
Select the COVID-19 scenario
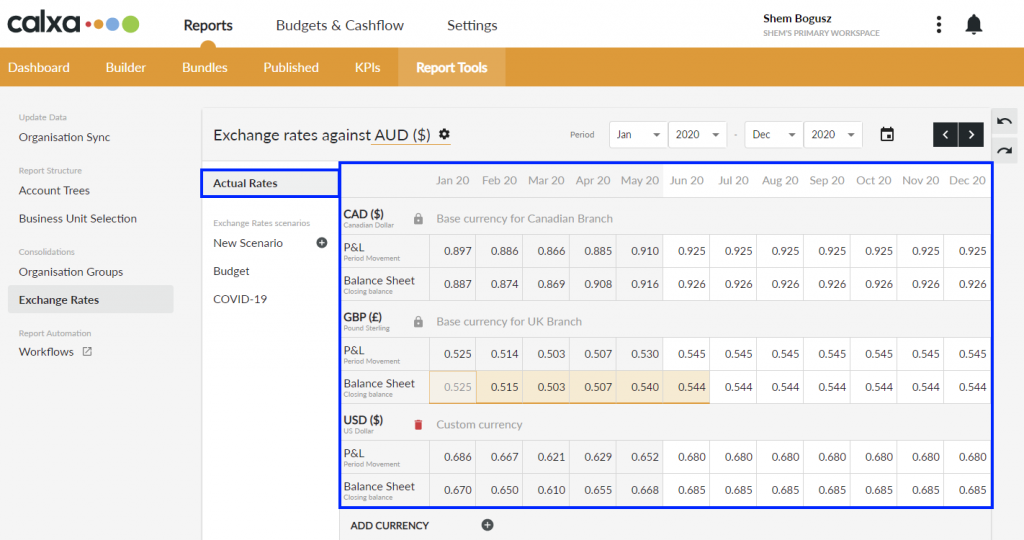click(x=240, y=299)
